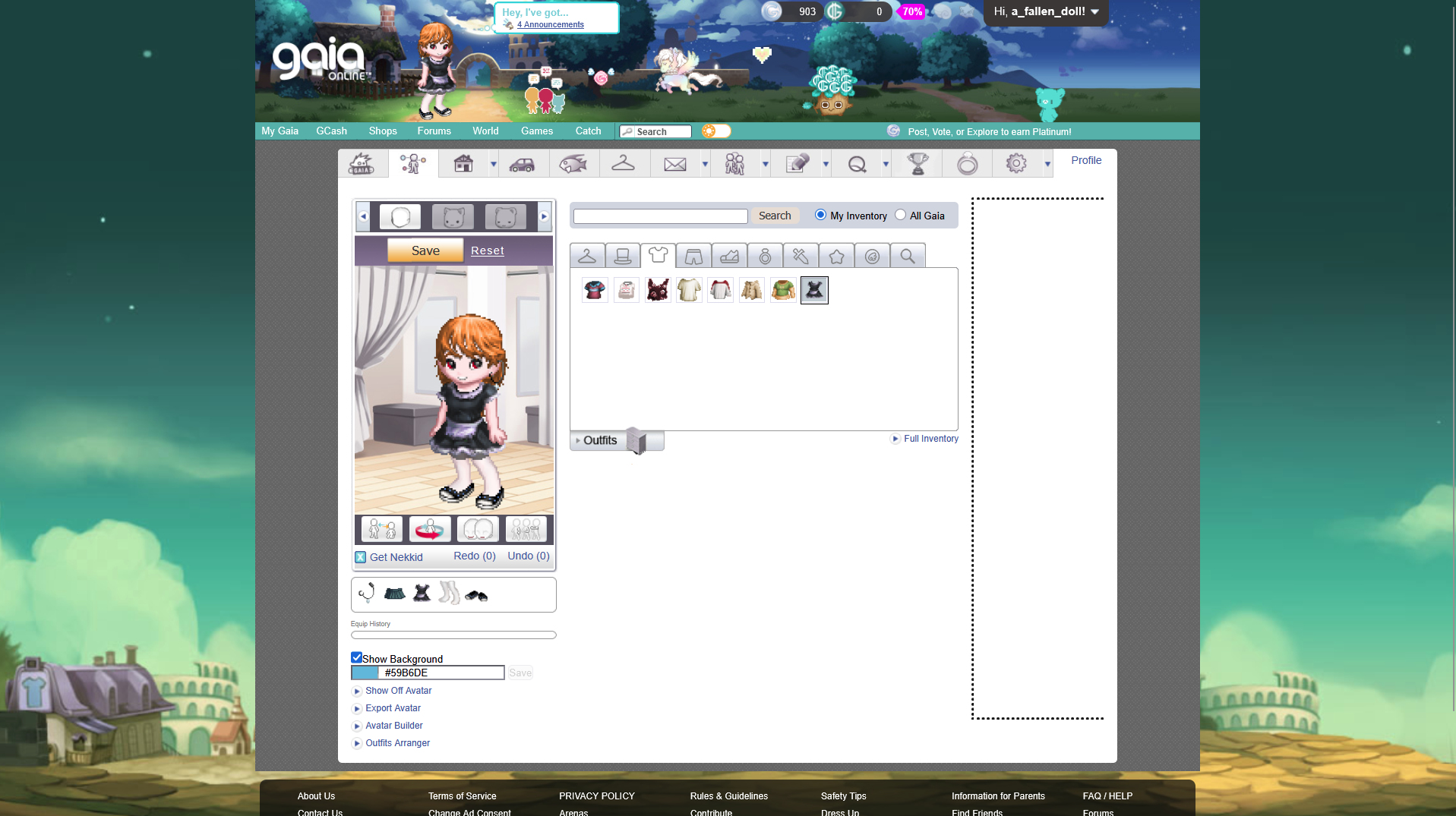Toggle the Show Background checkbox

click(x=356, y=657)
